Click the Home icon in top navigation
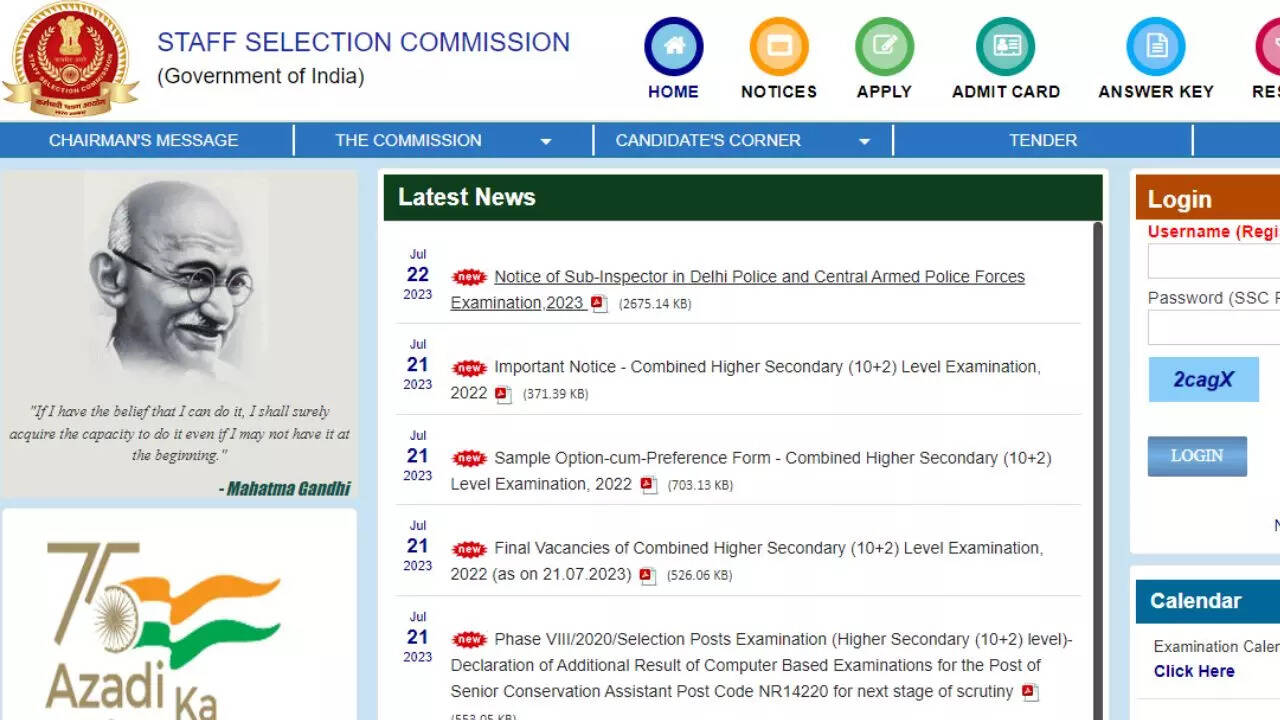Viewport: 1280px width, 720px height. [673, 47]
